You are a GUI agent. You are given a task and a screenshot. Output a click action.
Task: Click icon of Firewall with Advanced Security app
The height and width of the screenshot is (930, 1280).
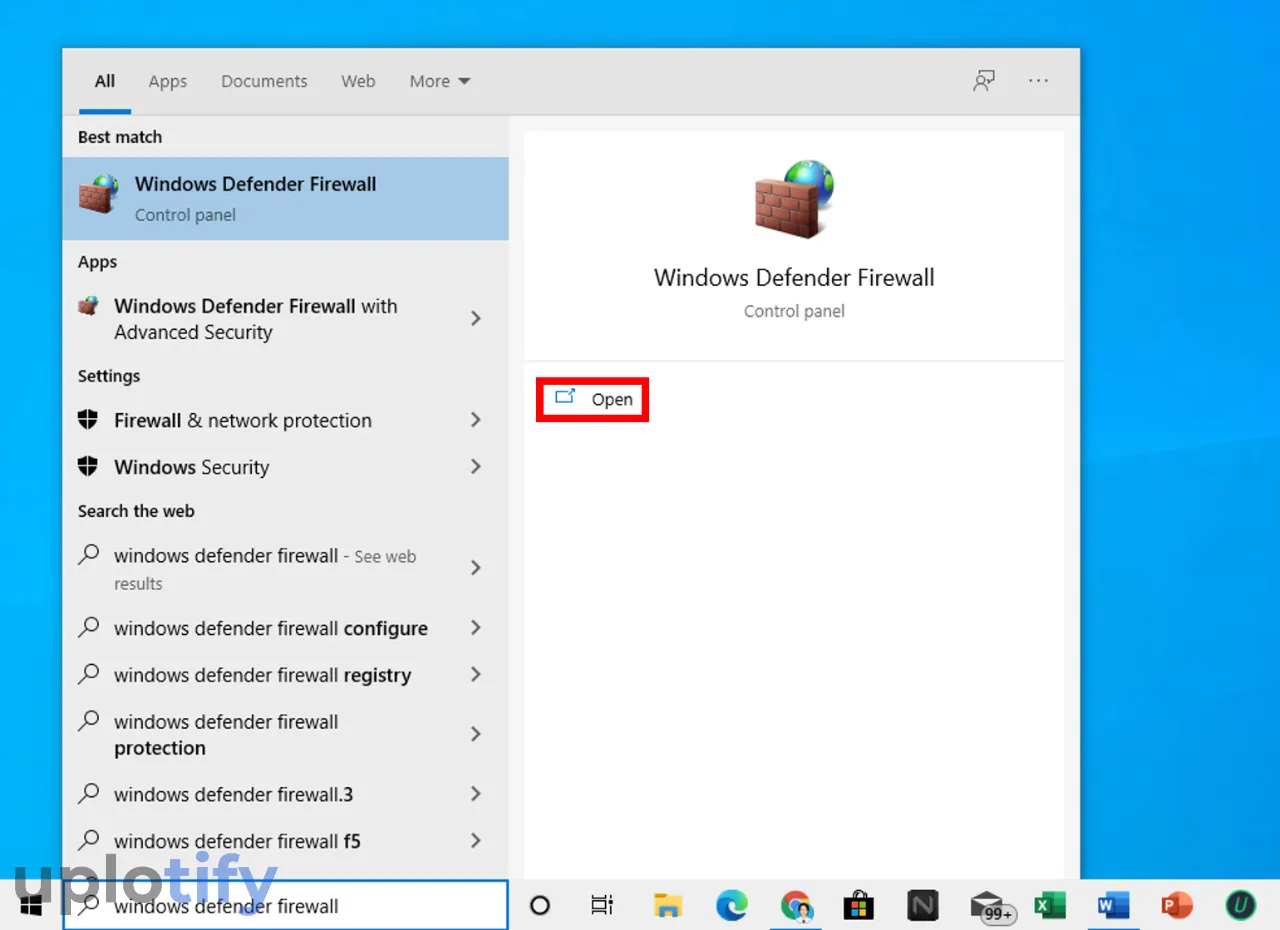pyautogui.click(x=89, y=306)
